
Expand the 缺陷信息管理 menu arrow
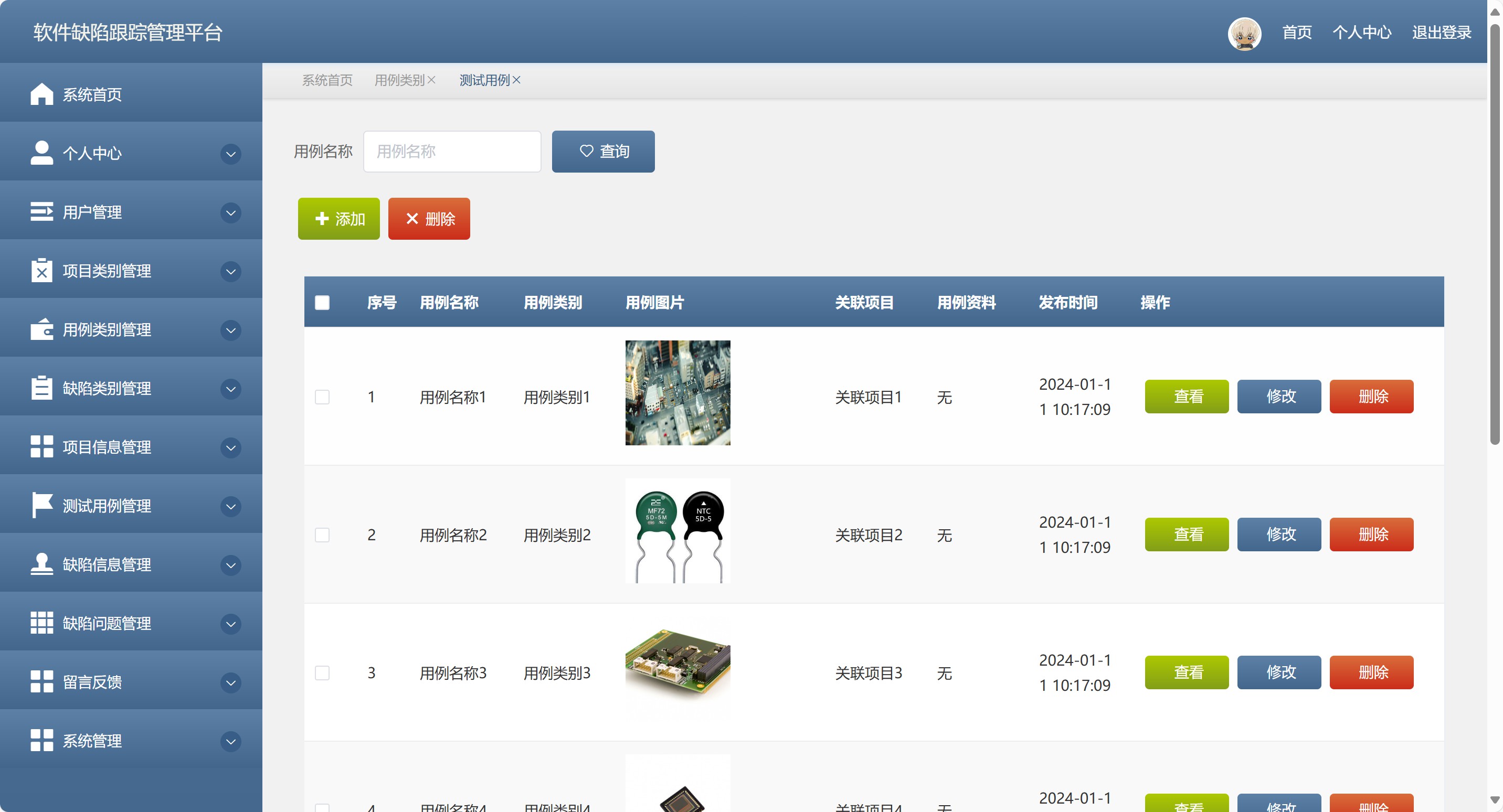(x=231, y=564)
